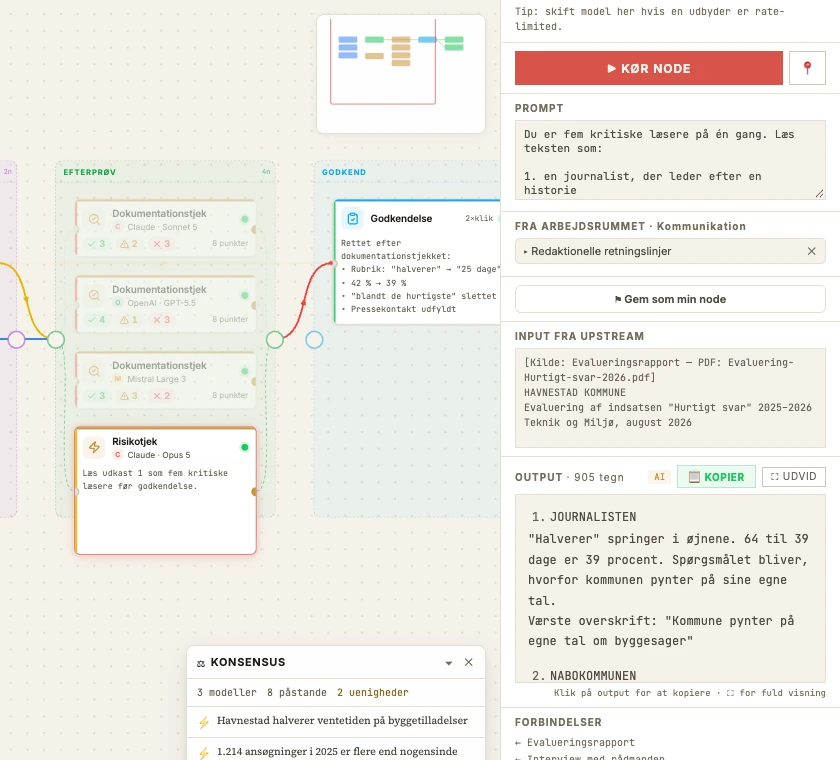Image resolution: width=840 pixels, height=760 pixels.
Task: Run the node with KØR NODE button
Action: click(x=649, y=68)
